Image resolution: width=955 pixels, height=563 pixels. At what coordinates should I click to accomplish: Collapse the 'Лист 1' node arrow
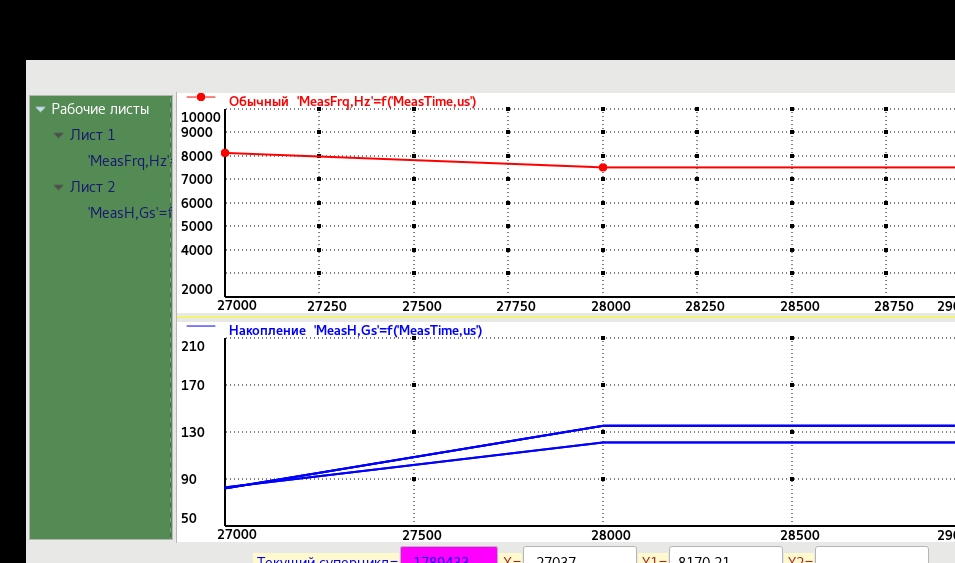coord(58,135)
